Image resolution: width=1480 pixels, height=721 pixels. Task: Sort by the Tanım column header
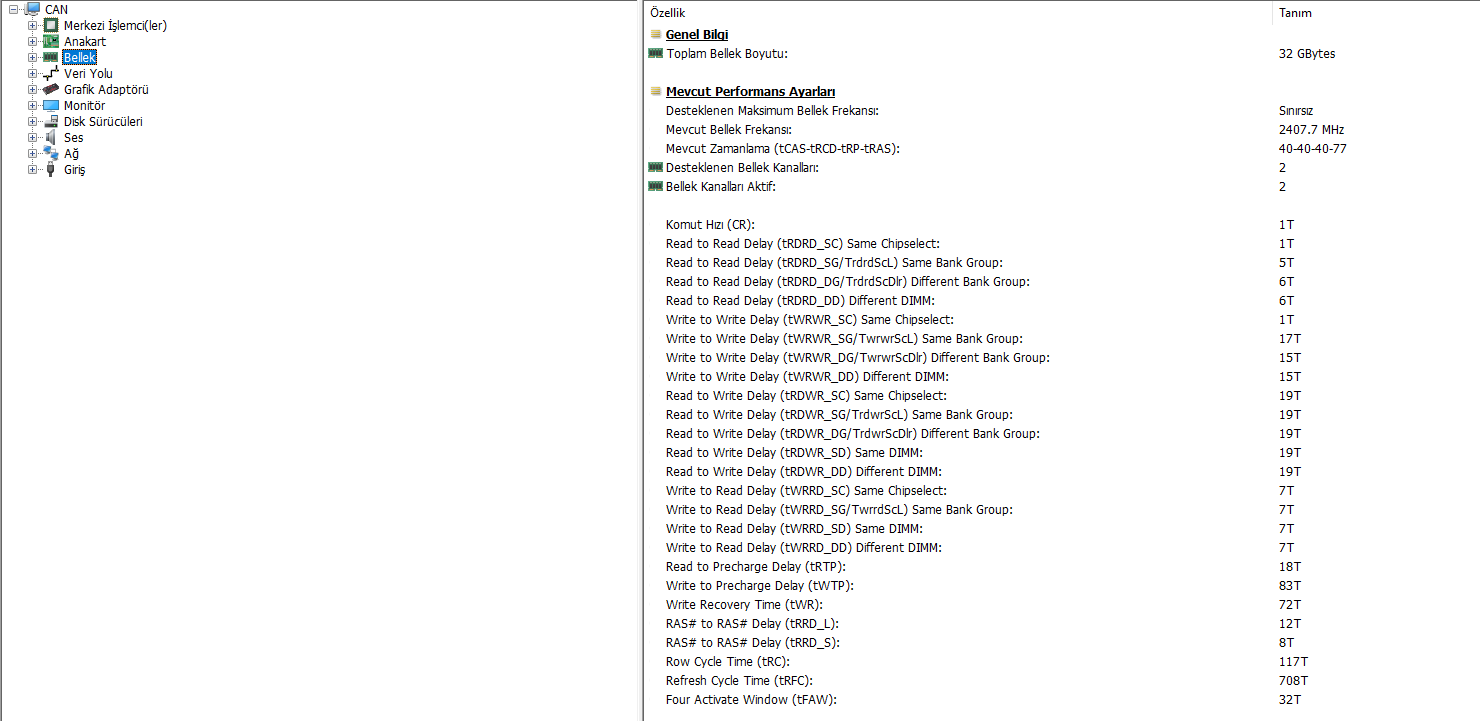click(1375, 13)
